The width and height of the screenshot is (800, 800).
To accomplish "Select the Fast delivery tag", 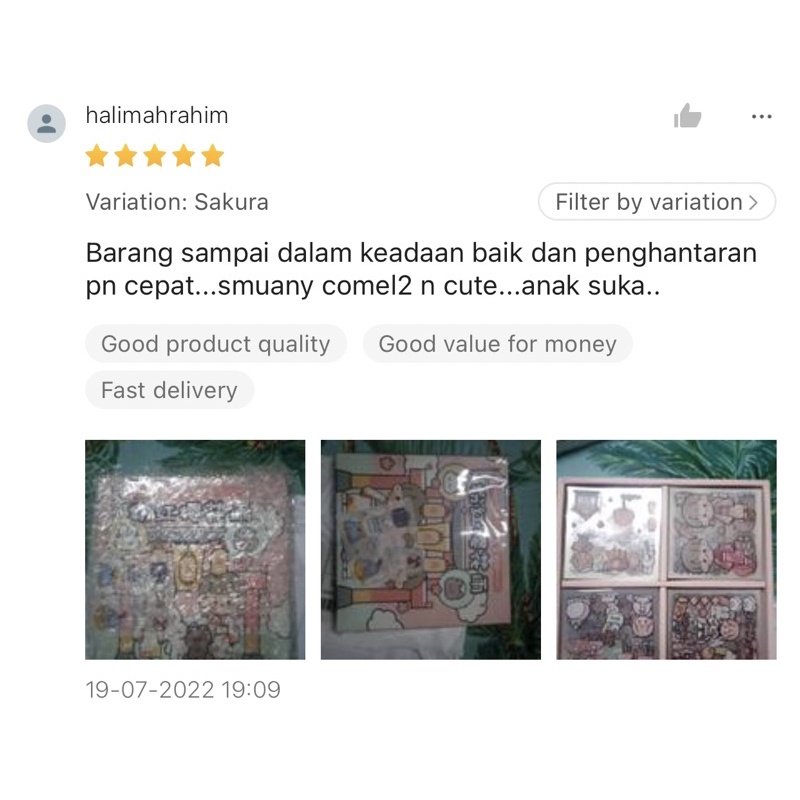I will click(169, 390).
